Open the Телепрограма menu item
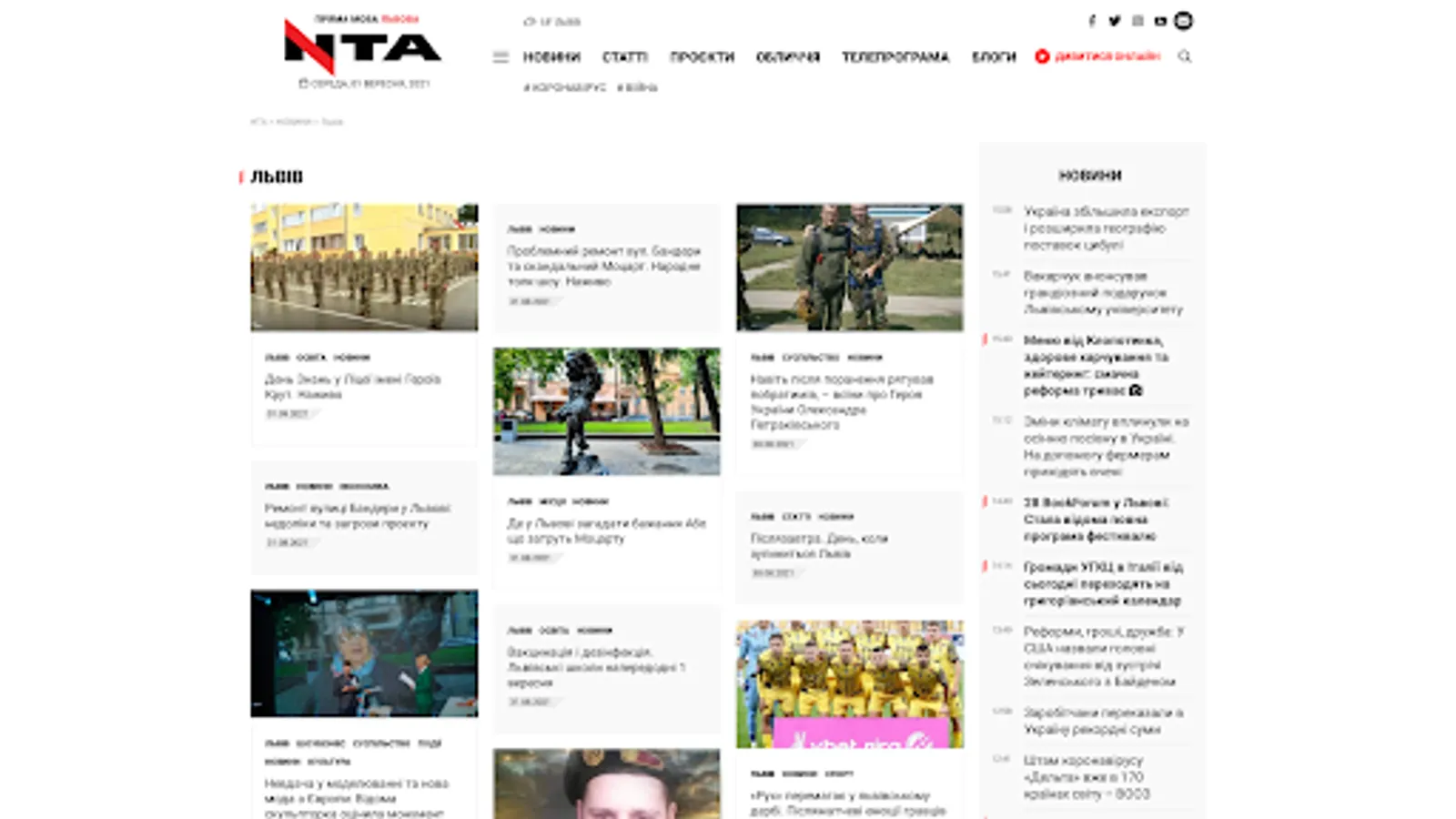This screenshot has height=819, width=1456. [x=895, y=57]
